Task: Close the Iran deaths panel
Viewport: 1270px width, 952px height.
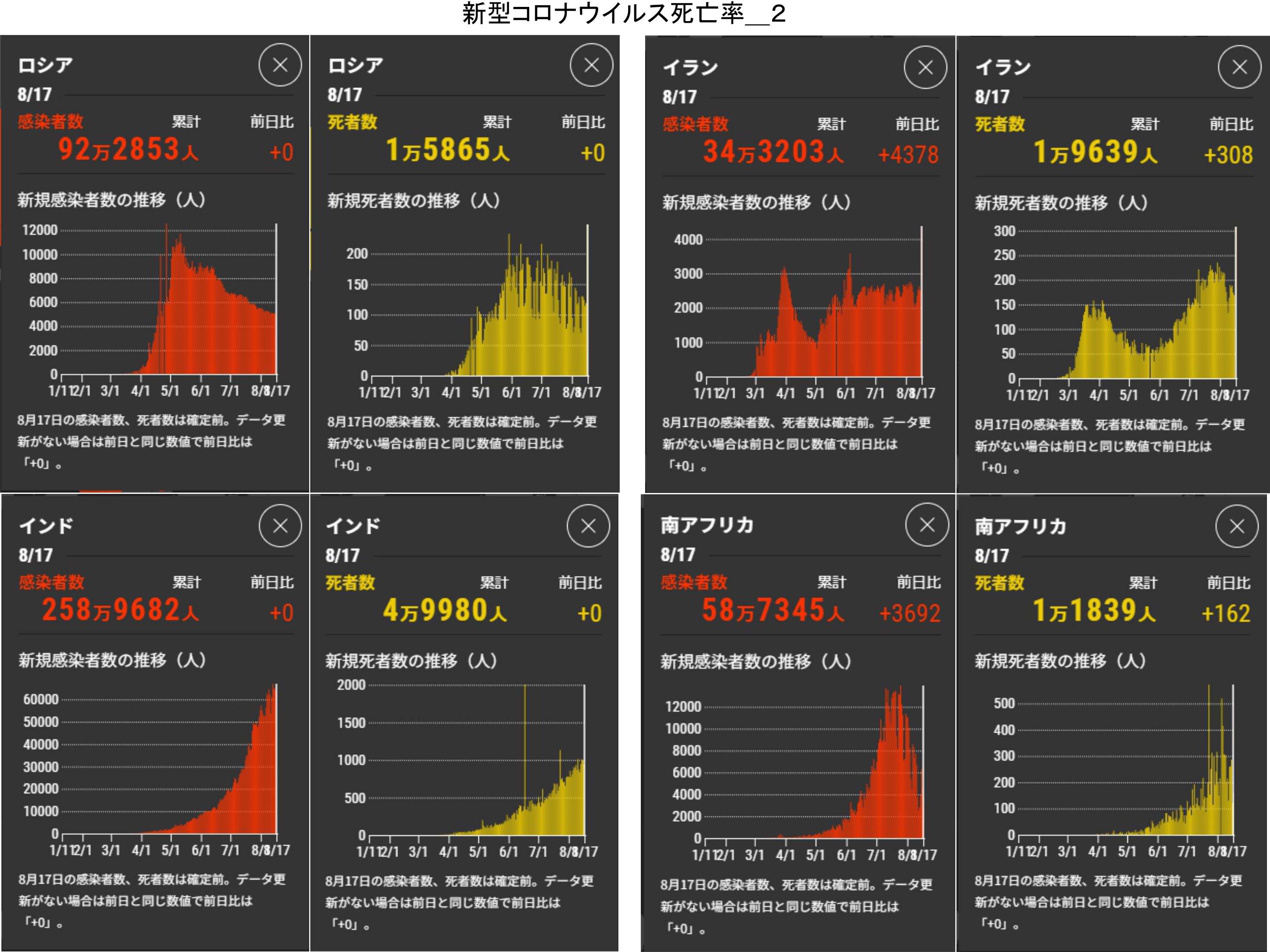Action: [x=1239, y=67]
